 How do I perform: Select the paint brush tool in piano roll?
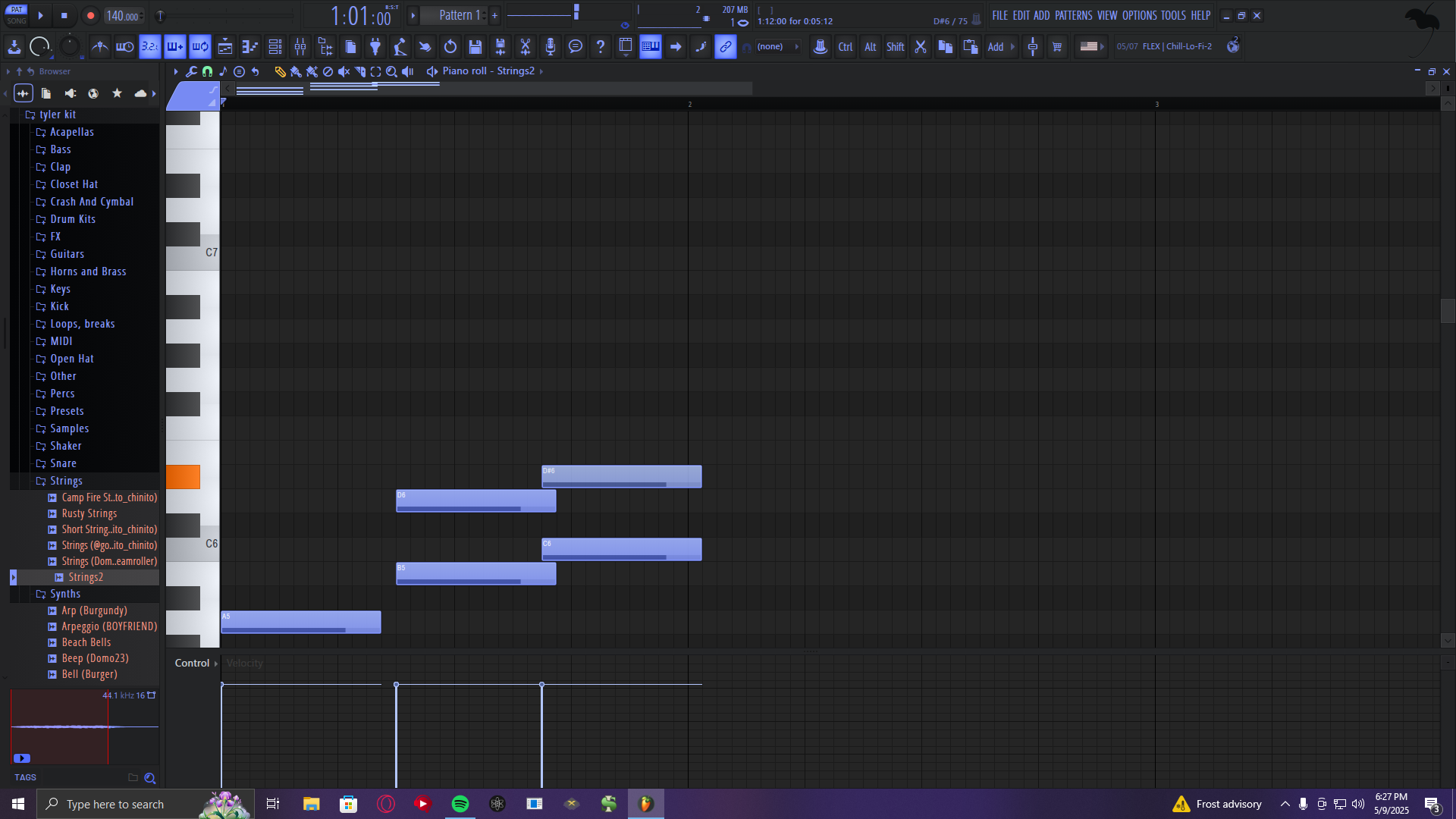(296, 71)
